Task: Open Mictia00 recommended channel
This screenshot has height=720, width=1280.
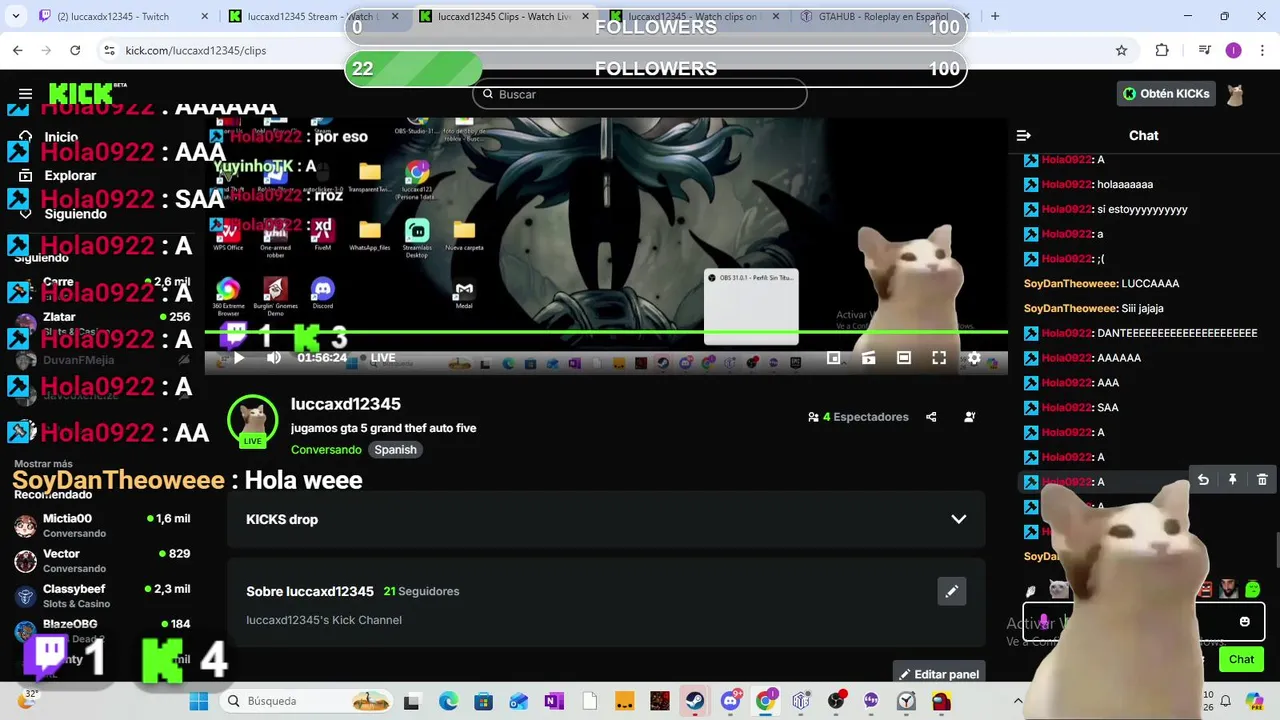Action: click(102, 526)
